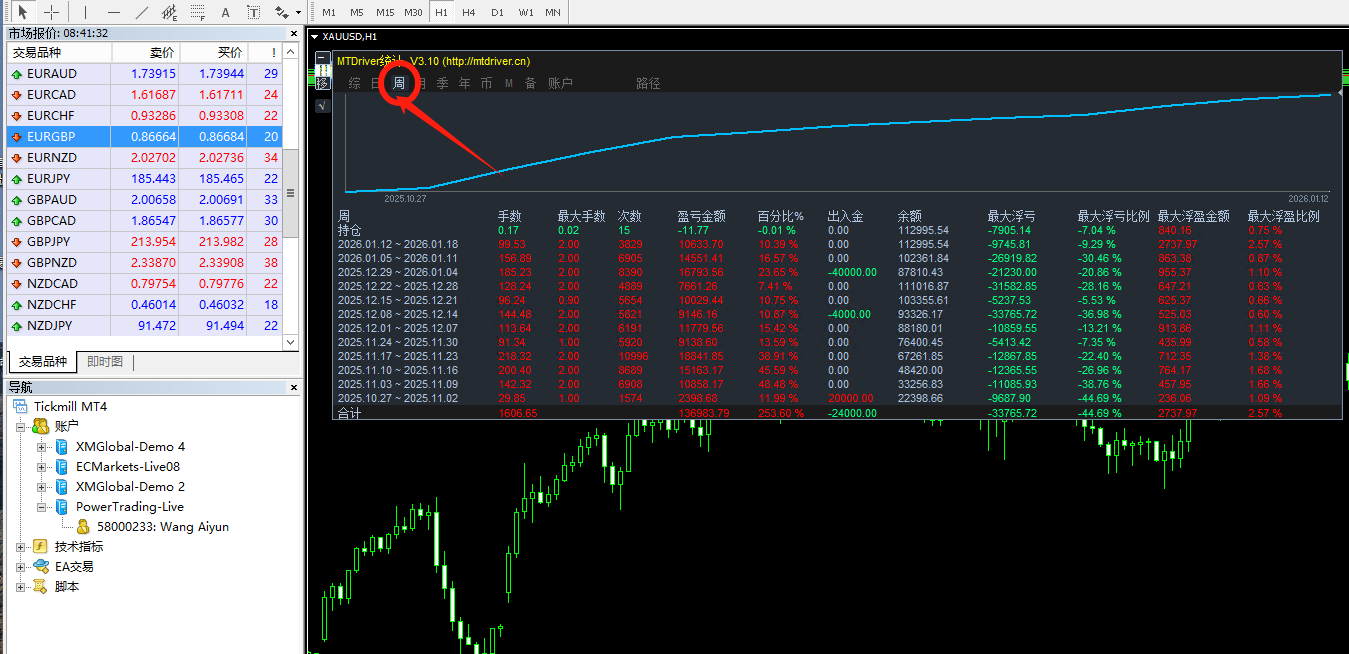Open the 季 quarterly tab in MTDriver
The image size is (1349, 654).
442,83
